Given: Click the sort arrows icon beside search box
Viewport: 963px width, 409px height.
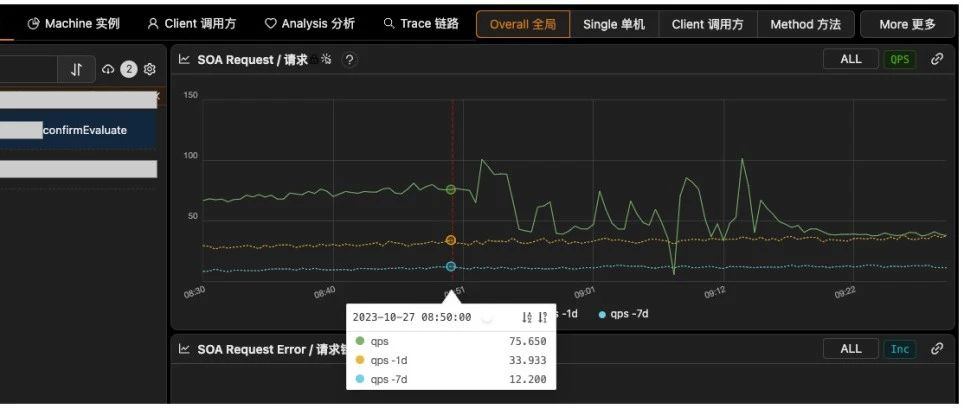Looking at the screenshot, I should click(x=77, y=69).
